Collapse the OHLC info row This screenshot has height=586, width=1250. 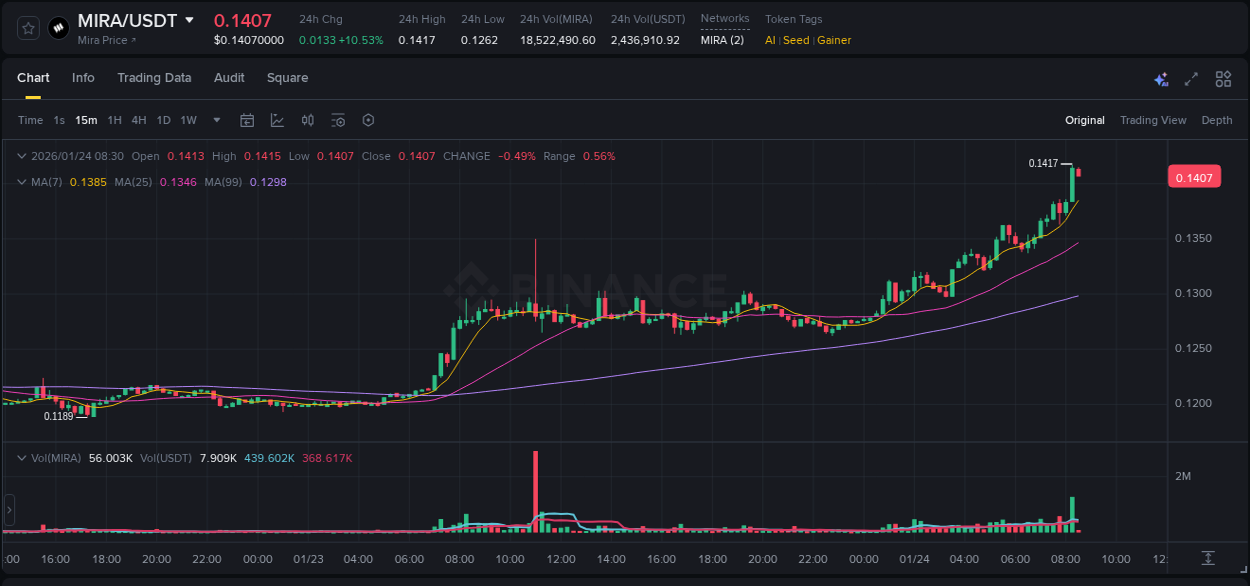pyautogui.click(x=21, y=156)
